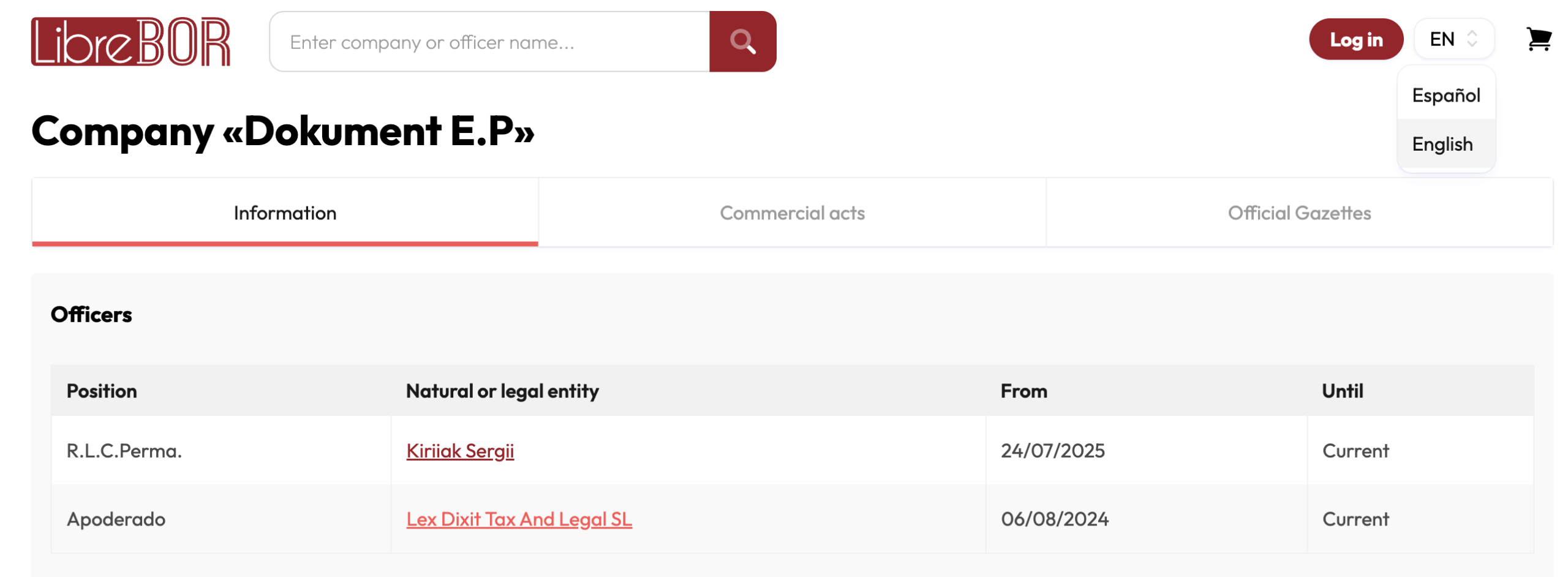Switch to the Information tab
The height and width of the screenshot is (577, 1568).
(x=285, y=213)
